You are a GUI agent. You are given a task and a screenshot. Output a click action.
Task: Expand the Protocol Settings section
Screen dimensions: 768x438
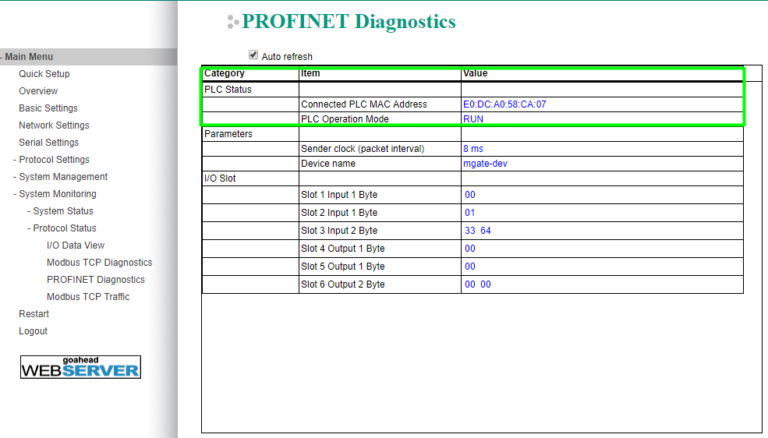(x=54, y=160)
